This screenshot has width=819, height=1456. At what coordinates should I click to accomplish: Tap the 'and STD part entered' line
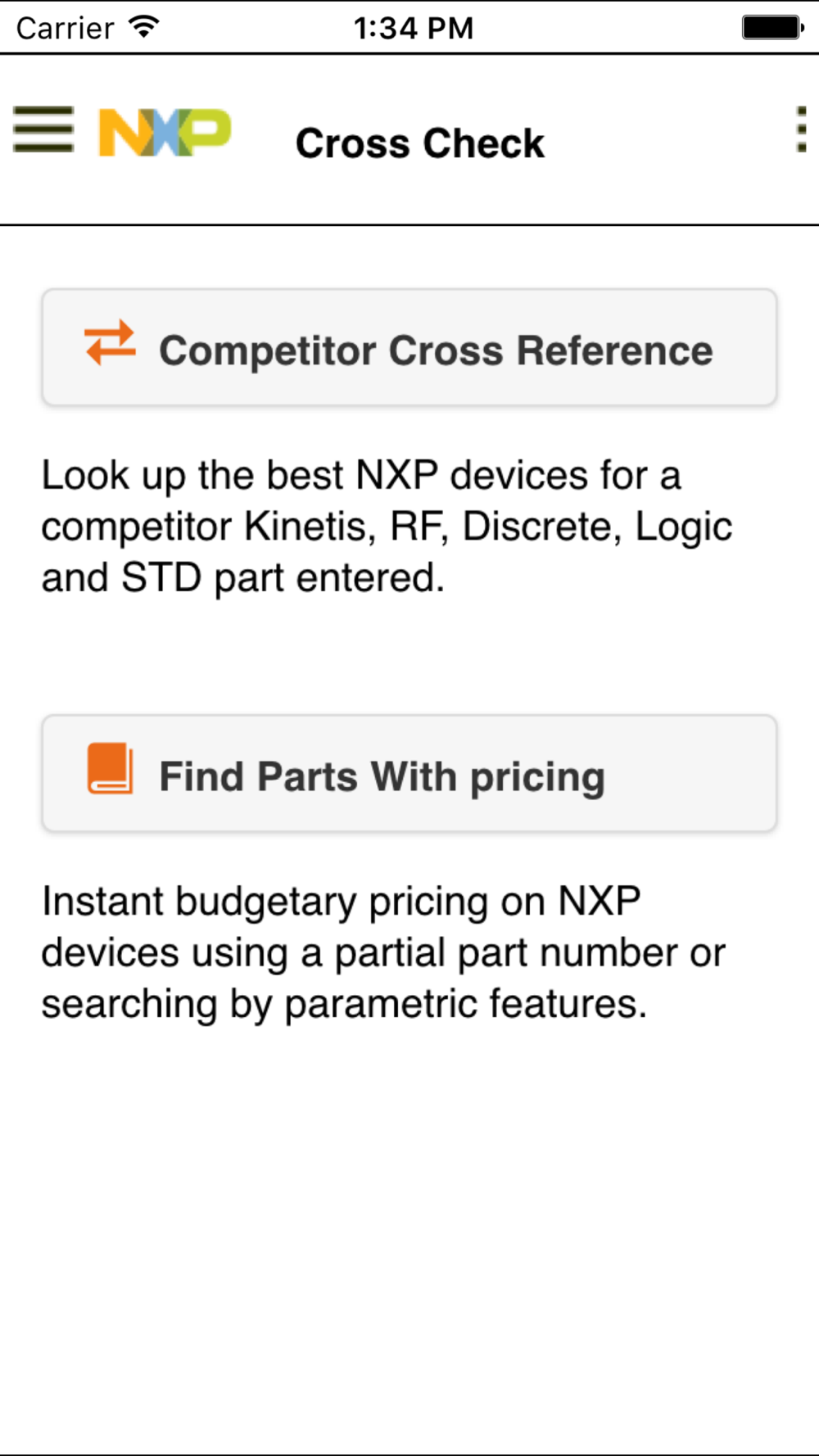[x=243, y=578]
